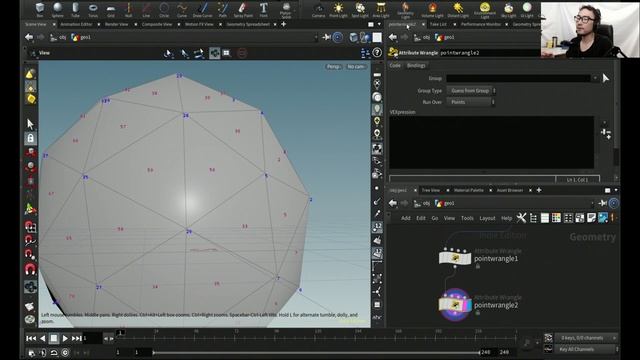Open network pane options arrow
Image resolution: width=640 pixels, height=360 pixels.
pyautogui.click(x=616, y=190)
